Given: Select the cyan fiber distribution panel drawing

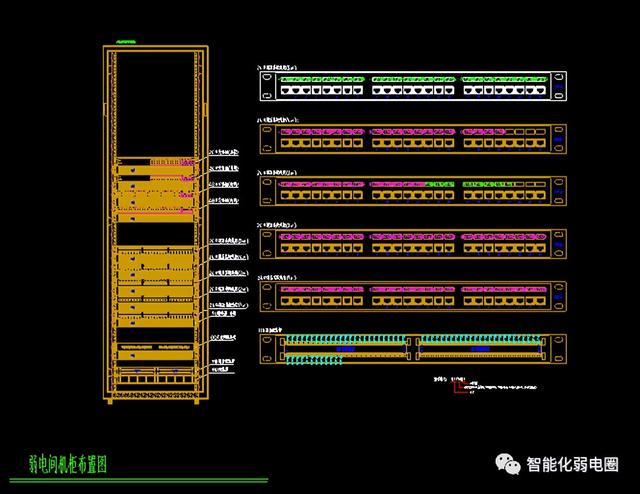Looking at the screenshot, I should click(x=413, y=349).
